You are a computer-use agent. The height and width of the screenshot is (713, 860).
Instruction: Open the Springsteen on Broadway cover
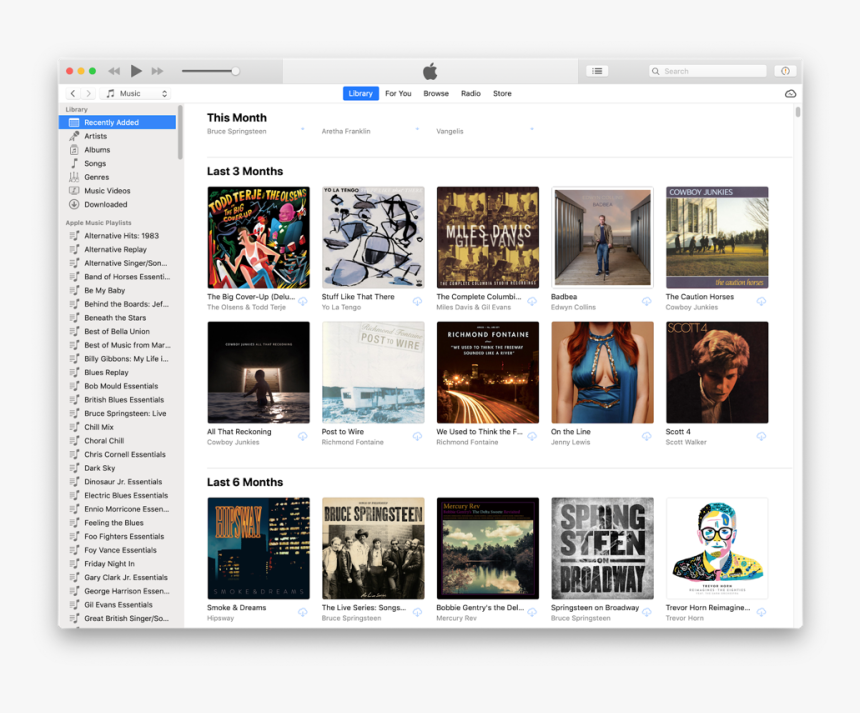point(602,548)
